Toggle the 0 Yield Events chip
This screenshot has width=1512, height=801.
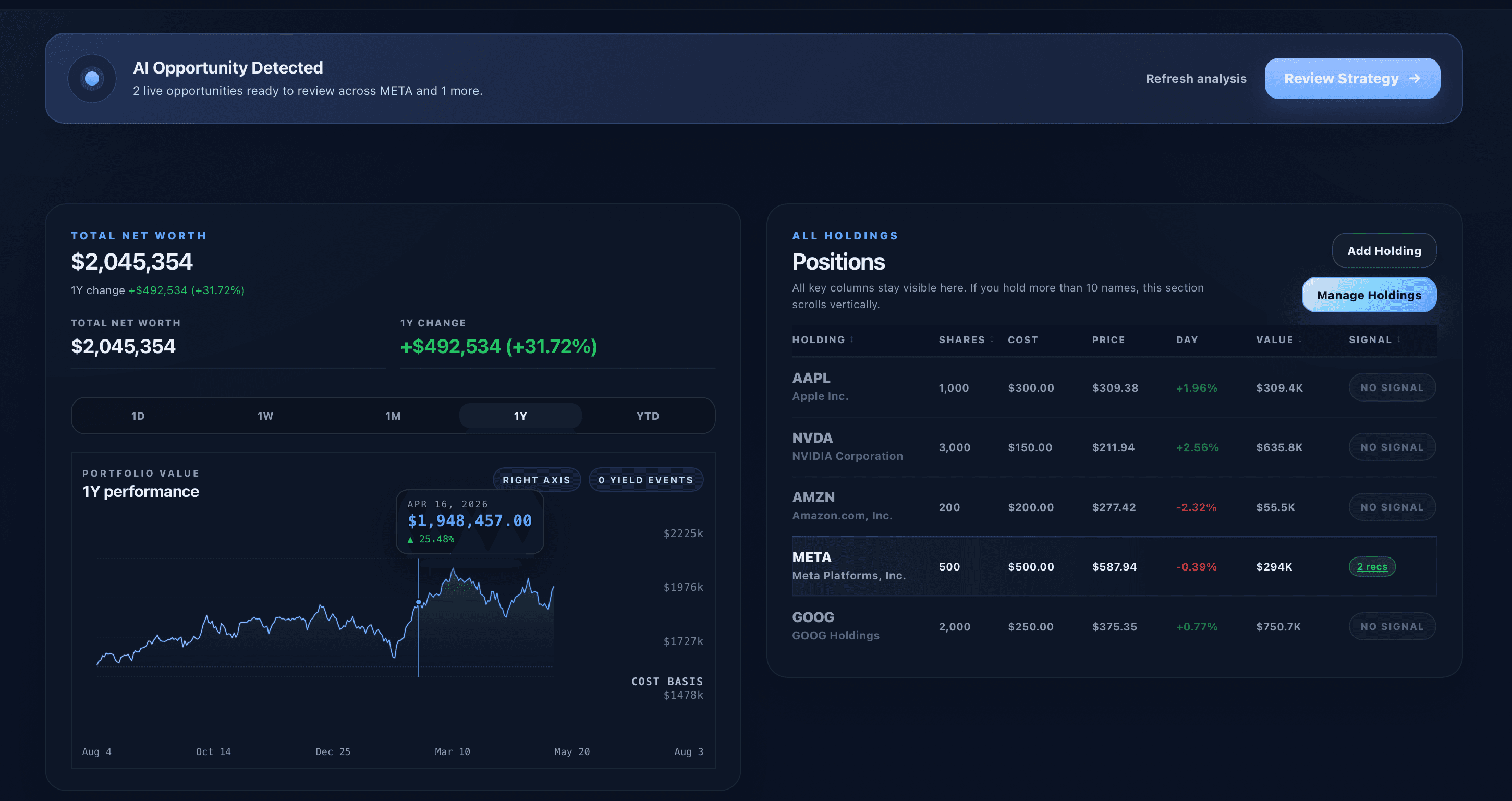[x=645, y=480]
